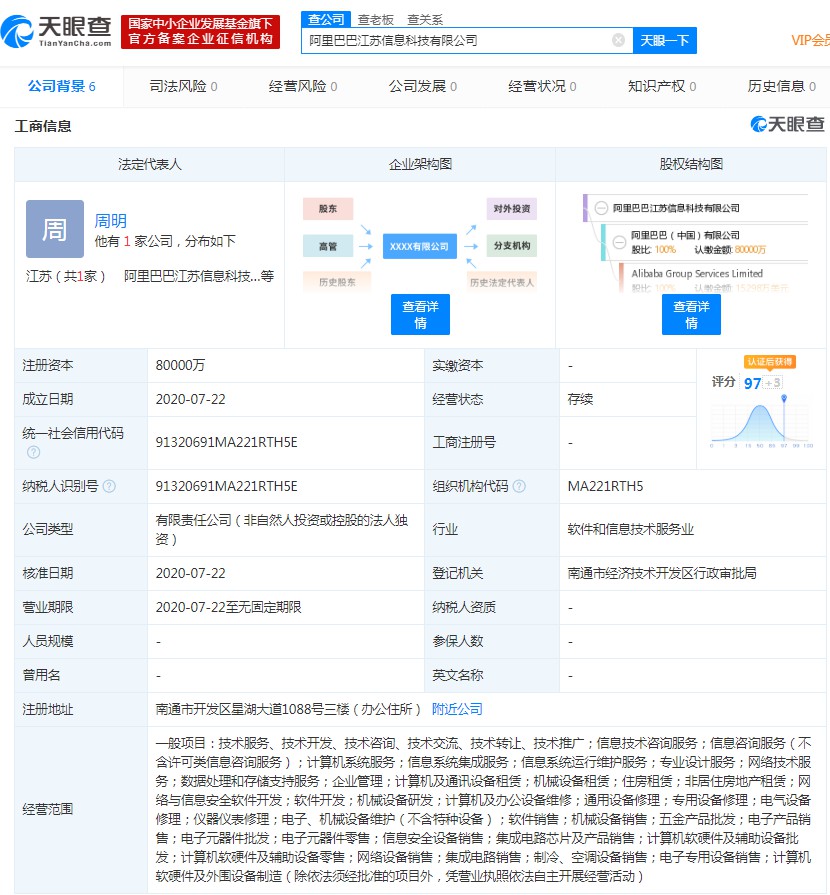The width and height of the screenshot is (830, 895).
Task: Click into the company name search field
Action: tap(455, 40)
